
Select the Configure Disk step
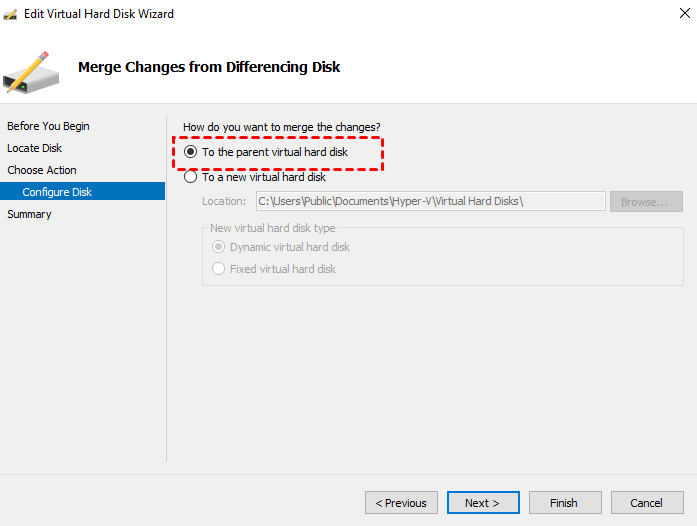(57, 192)
